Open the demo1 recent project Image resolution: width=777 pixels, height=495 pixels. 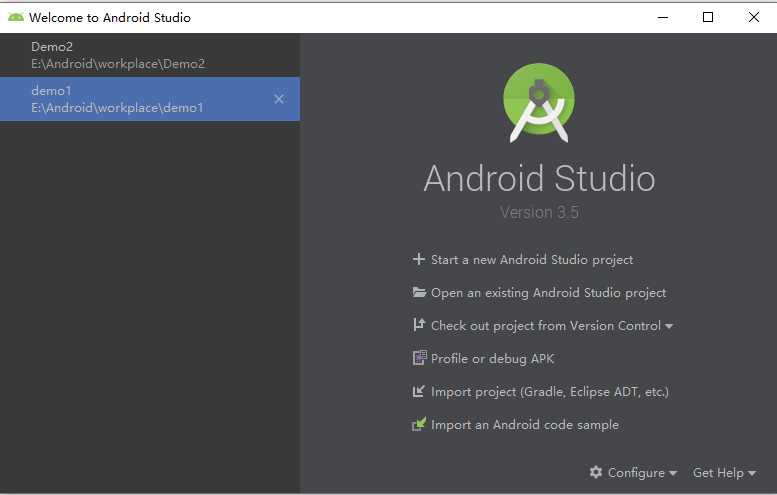click(x=150, y=99)
